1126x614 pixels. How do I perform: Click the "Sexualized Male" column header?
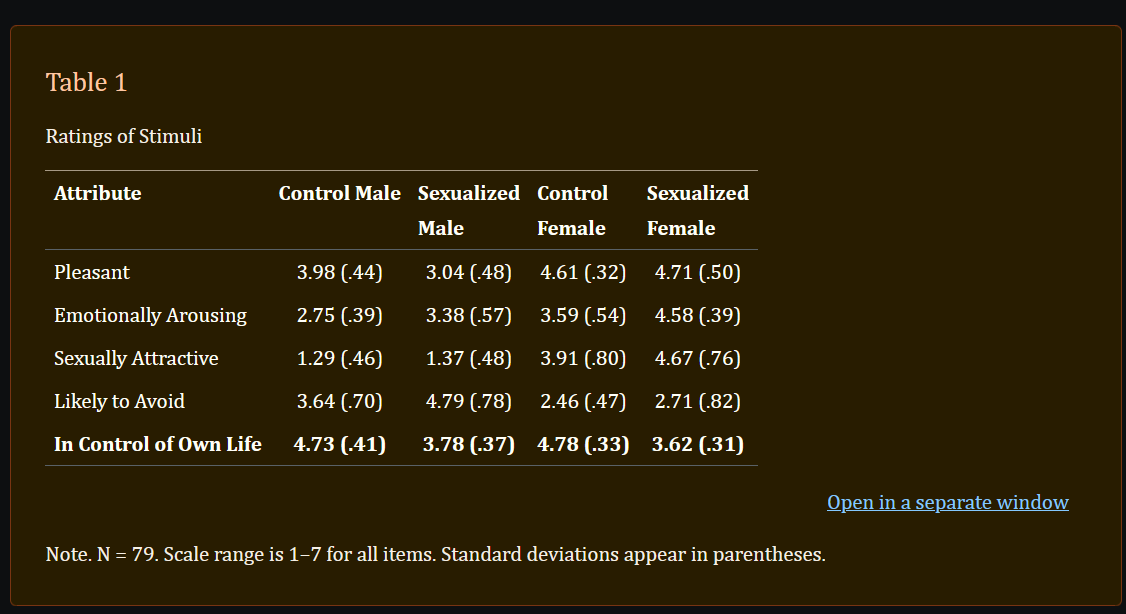click(x=468, y=210)
